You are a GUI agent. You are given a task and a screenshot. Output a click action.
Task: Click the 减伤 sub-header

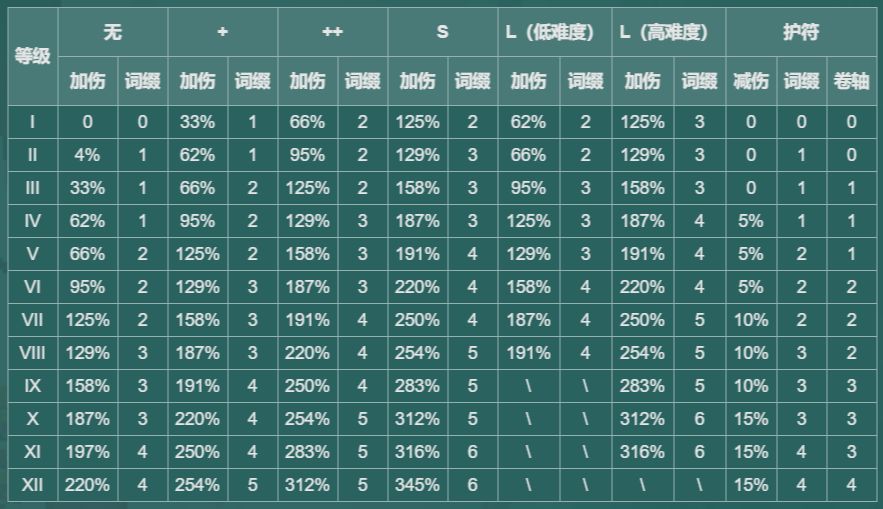pyautogui.click(x=751, y=81)
